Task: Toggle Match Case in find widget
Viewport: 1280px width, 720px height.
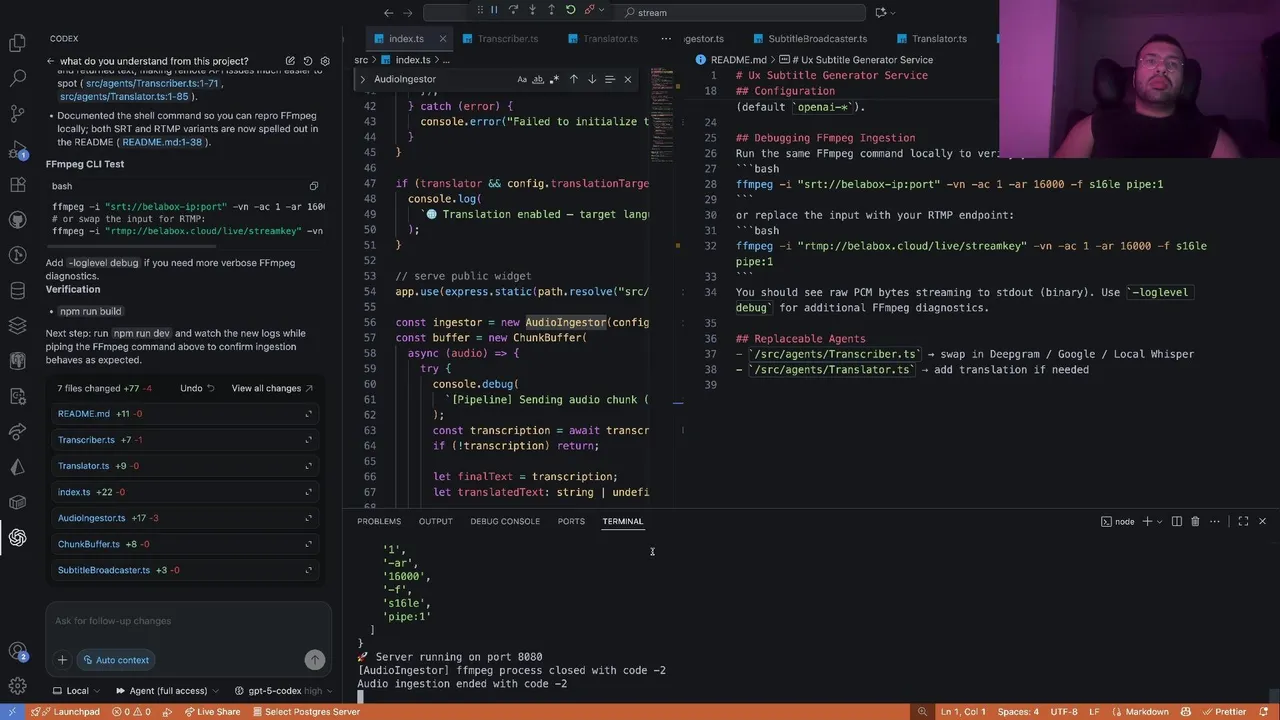Action: pos(522,79)
